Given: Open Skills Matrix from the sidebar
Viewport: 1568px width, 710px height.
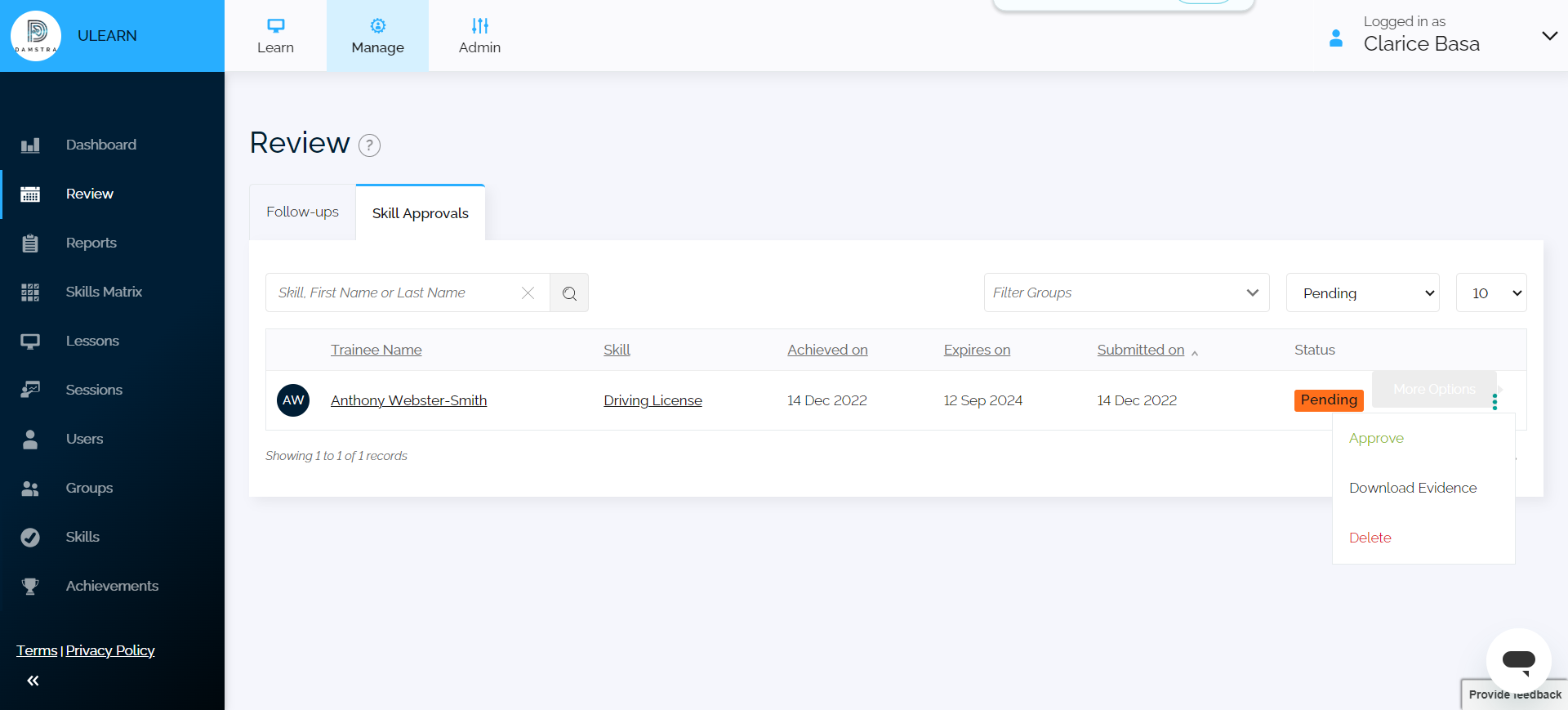Looking at the screenshot, I should click(x=104, y=292).
